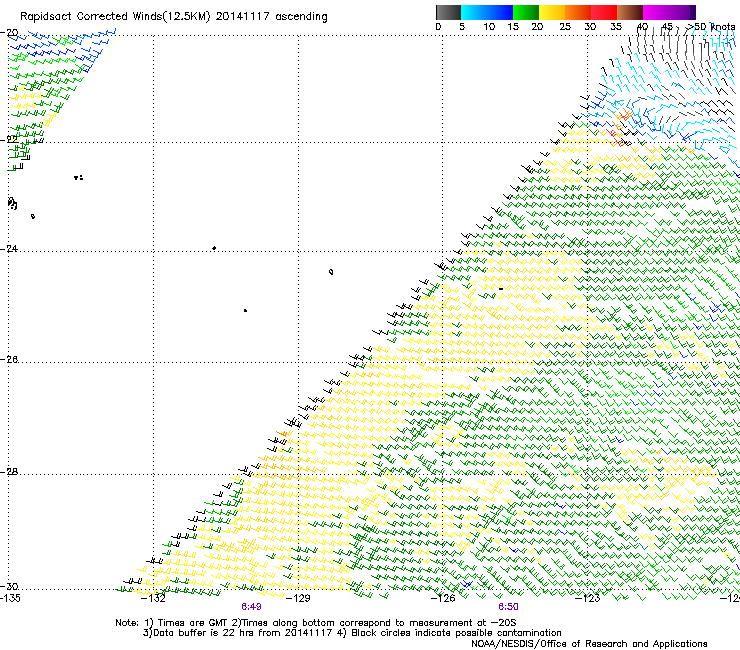This screenshot has height=650, width=740.
Task: Click the latitude label '-26'
Action: [9, 360]
